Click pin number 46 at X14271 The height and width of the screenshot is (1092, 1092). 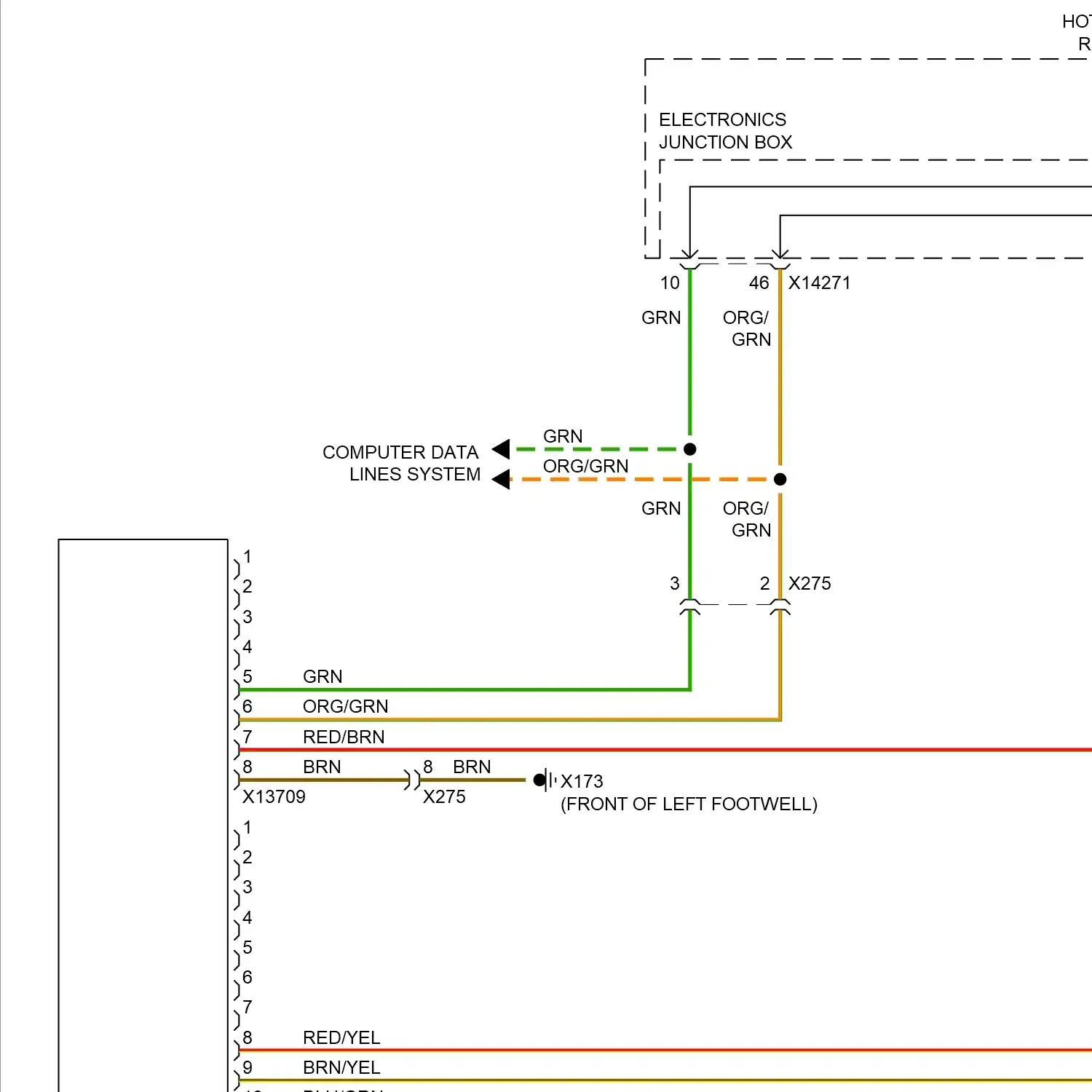[x=759, y=283]
